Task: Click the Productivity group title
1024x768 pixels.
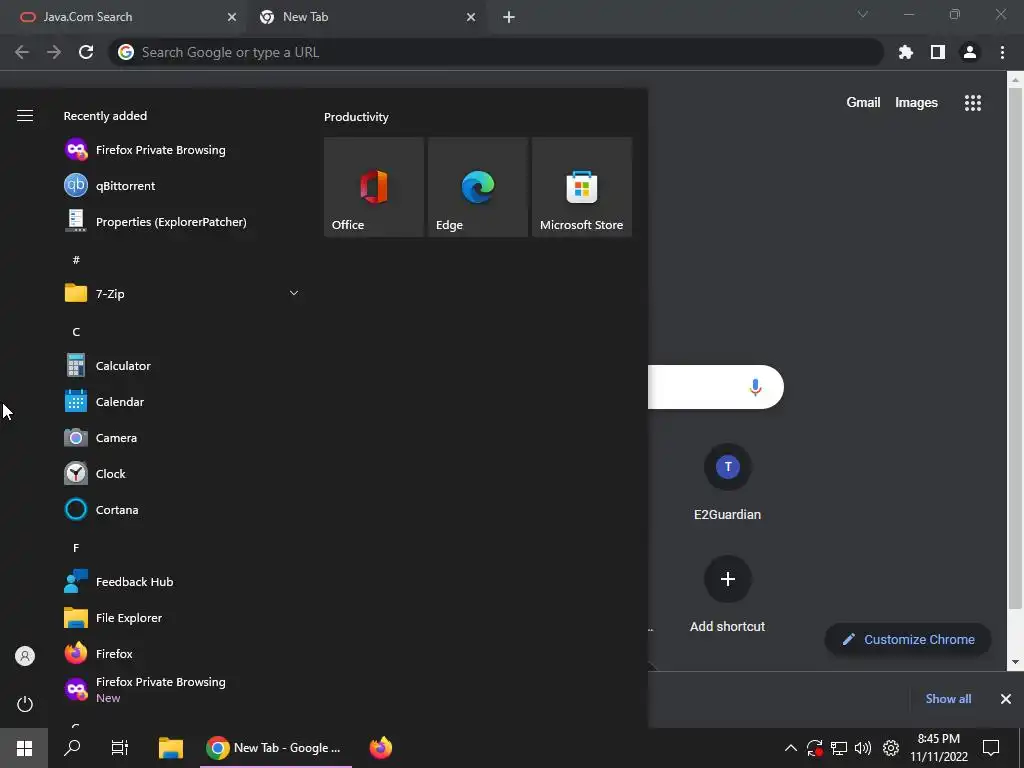Action: tap(356, 117)
